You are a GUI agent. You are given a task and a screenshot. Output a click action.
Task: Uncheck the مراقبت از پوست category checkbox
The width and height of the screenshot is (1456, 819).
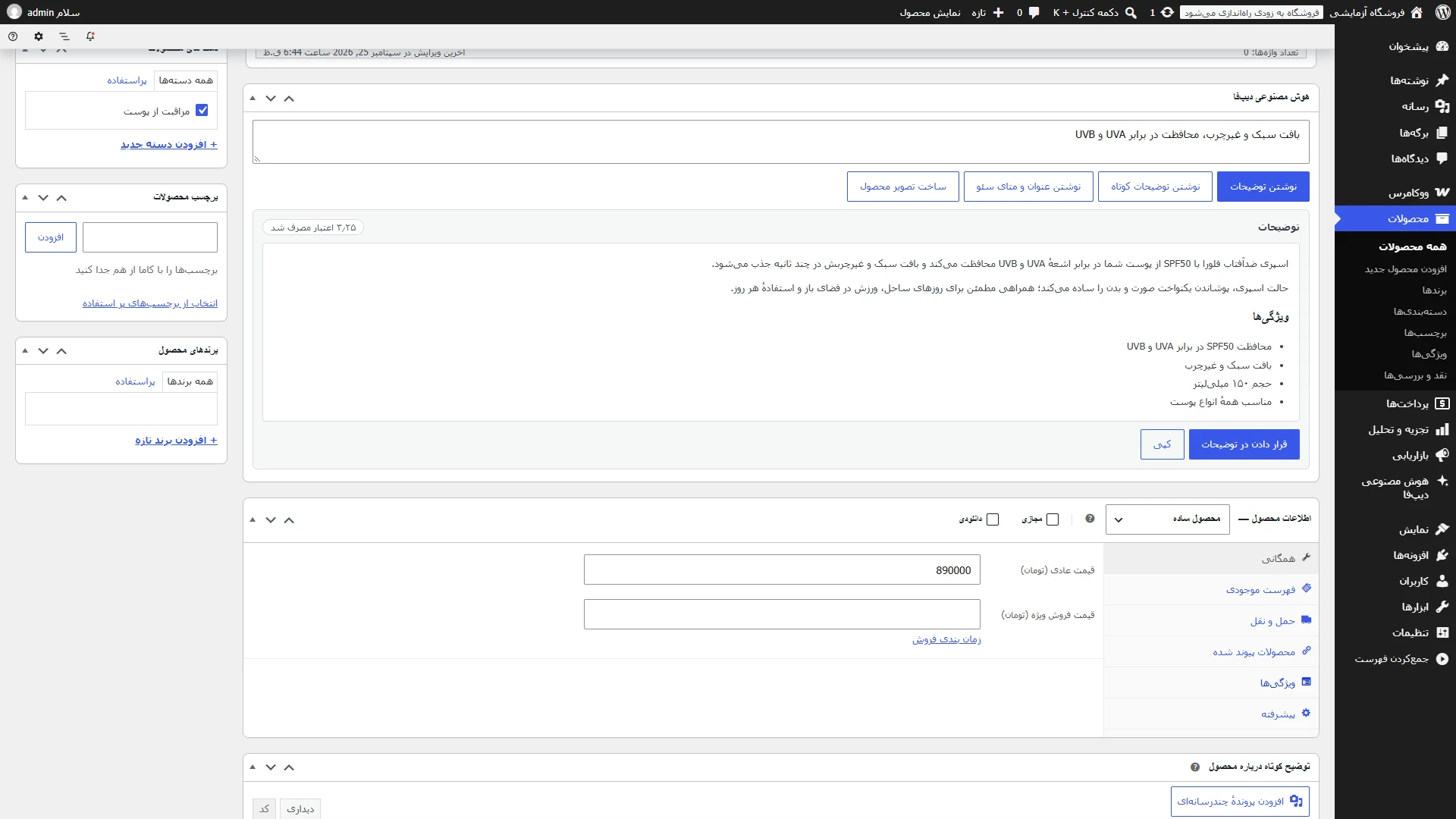202,110
